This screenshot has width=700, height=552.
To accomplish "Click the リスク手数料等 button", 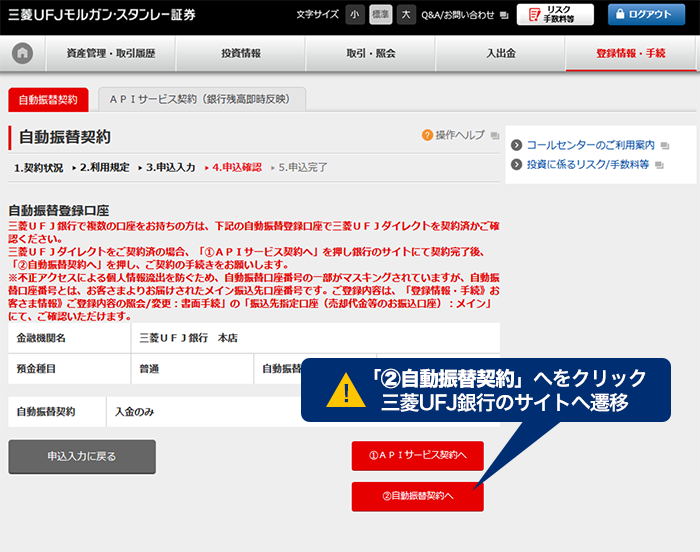I will pos(555,15).
